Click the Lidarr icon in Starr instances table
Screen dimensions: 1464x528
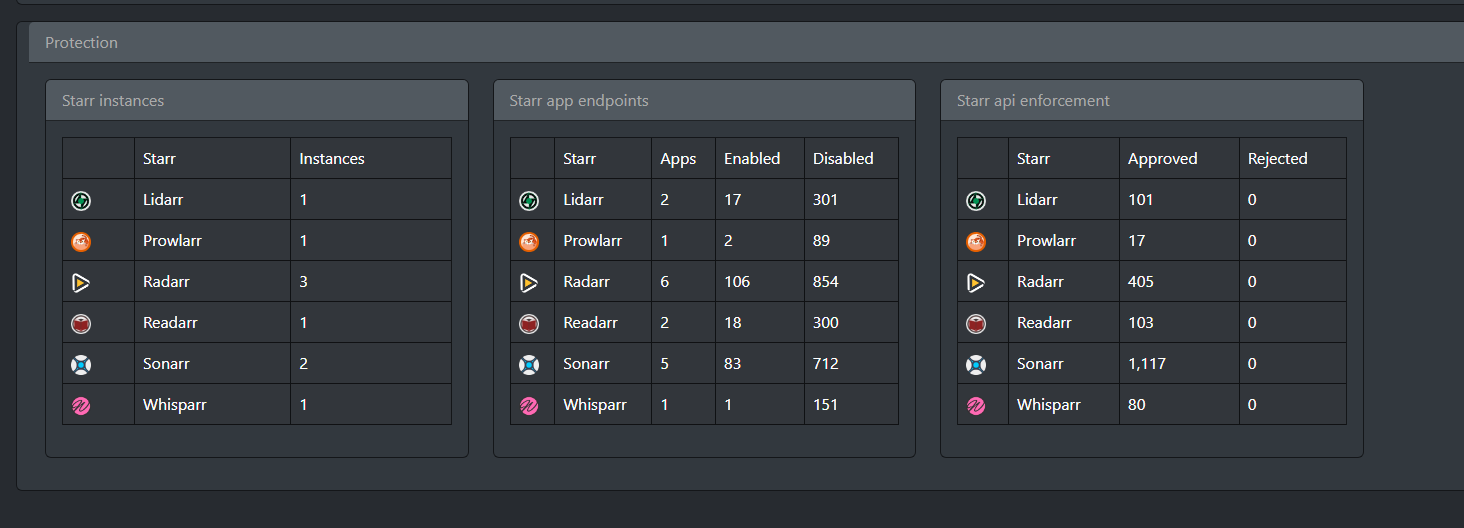[x=81, y=200]
